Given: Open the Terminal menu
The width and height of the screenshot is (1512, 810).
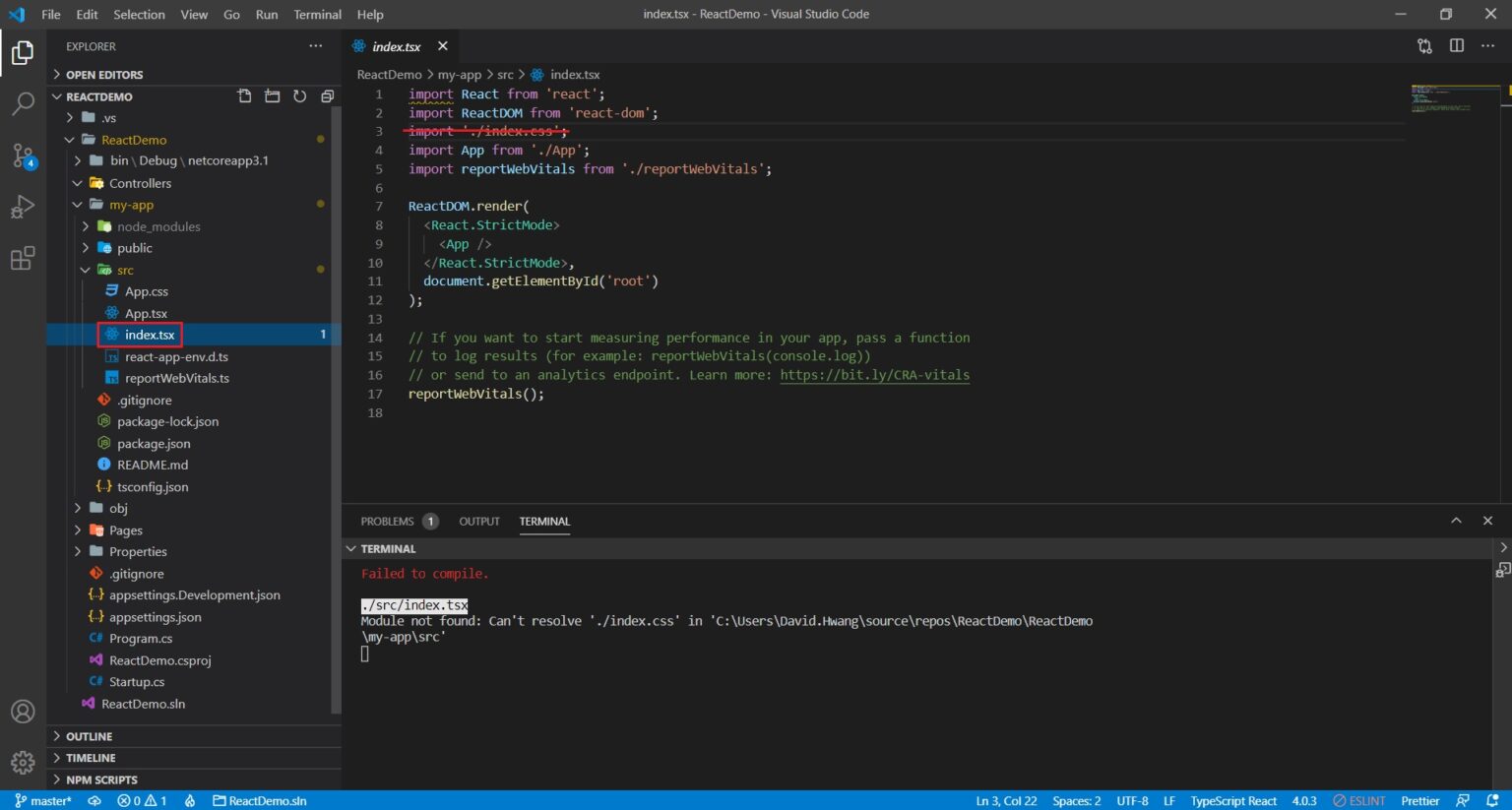Looking at the screenshot, I should [317, 15].
